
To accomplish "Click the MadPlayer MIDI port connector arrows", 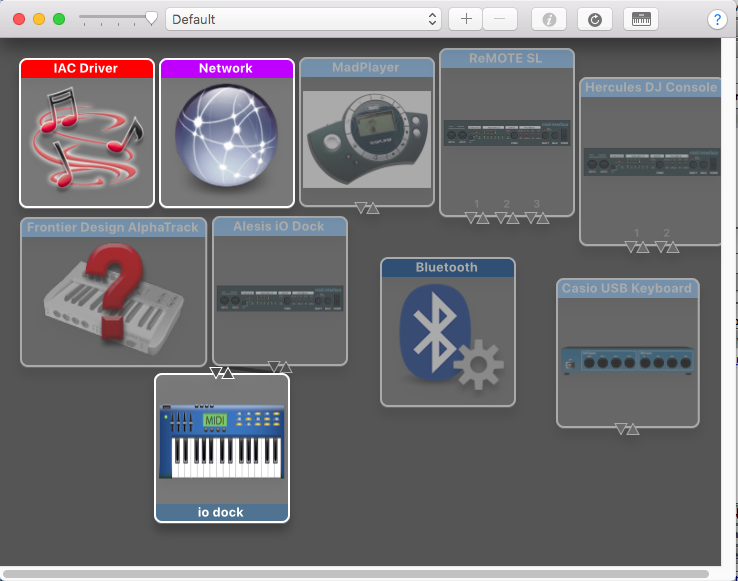I will pos(367,208).
